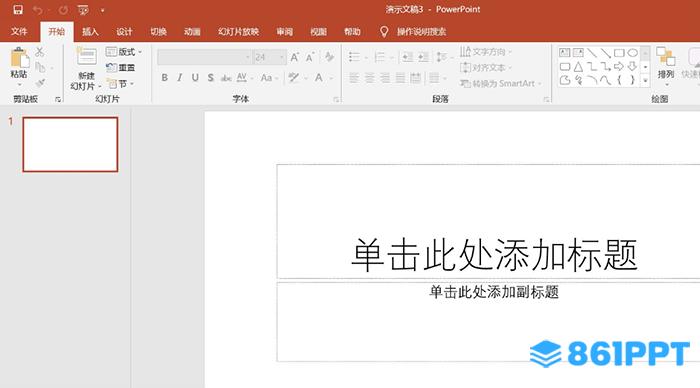Open the 版式 layout dropdown
Image resolution: width=700 pixels, height=388 pixels.
coord(124,52)
